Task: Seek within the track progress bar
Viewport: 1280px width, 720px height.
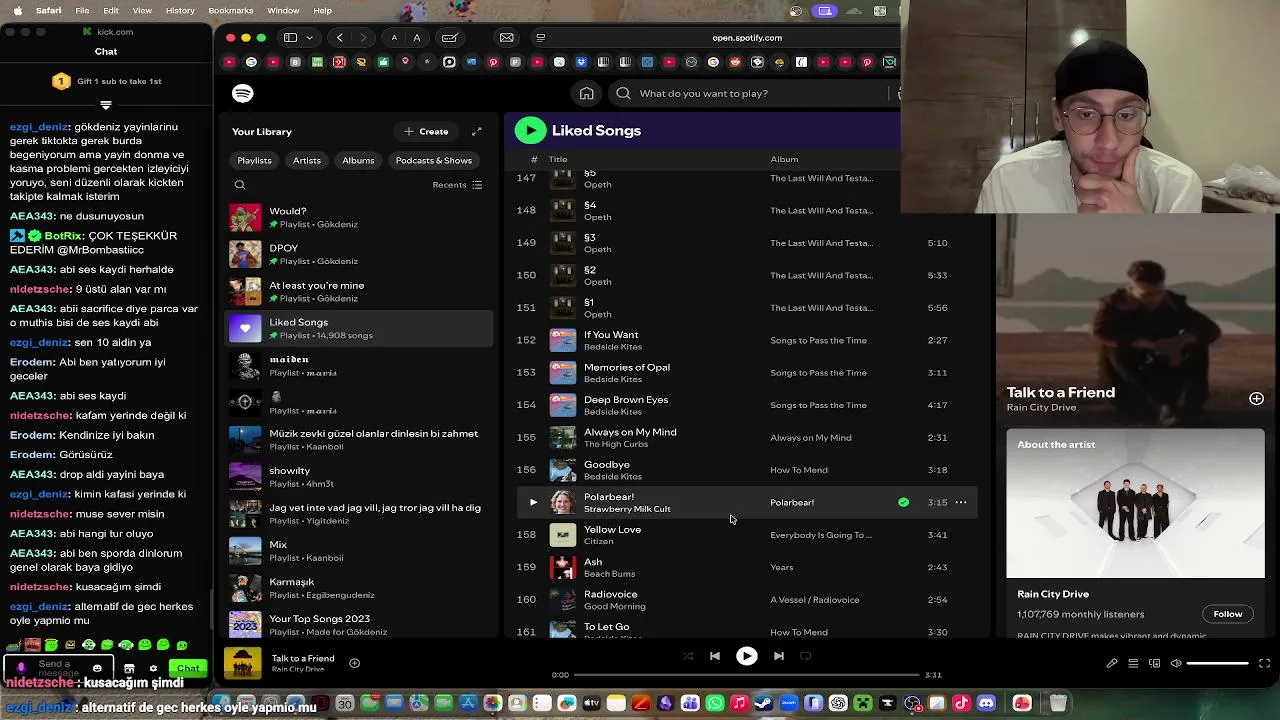Action: point(746,675)
